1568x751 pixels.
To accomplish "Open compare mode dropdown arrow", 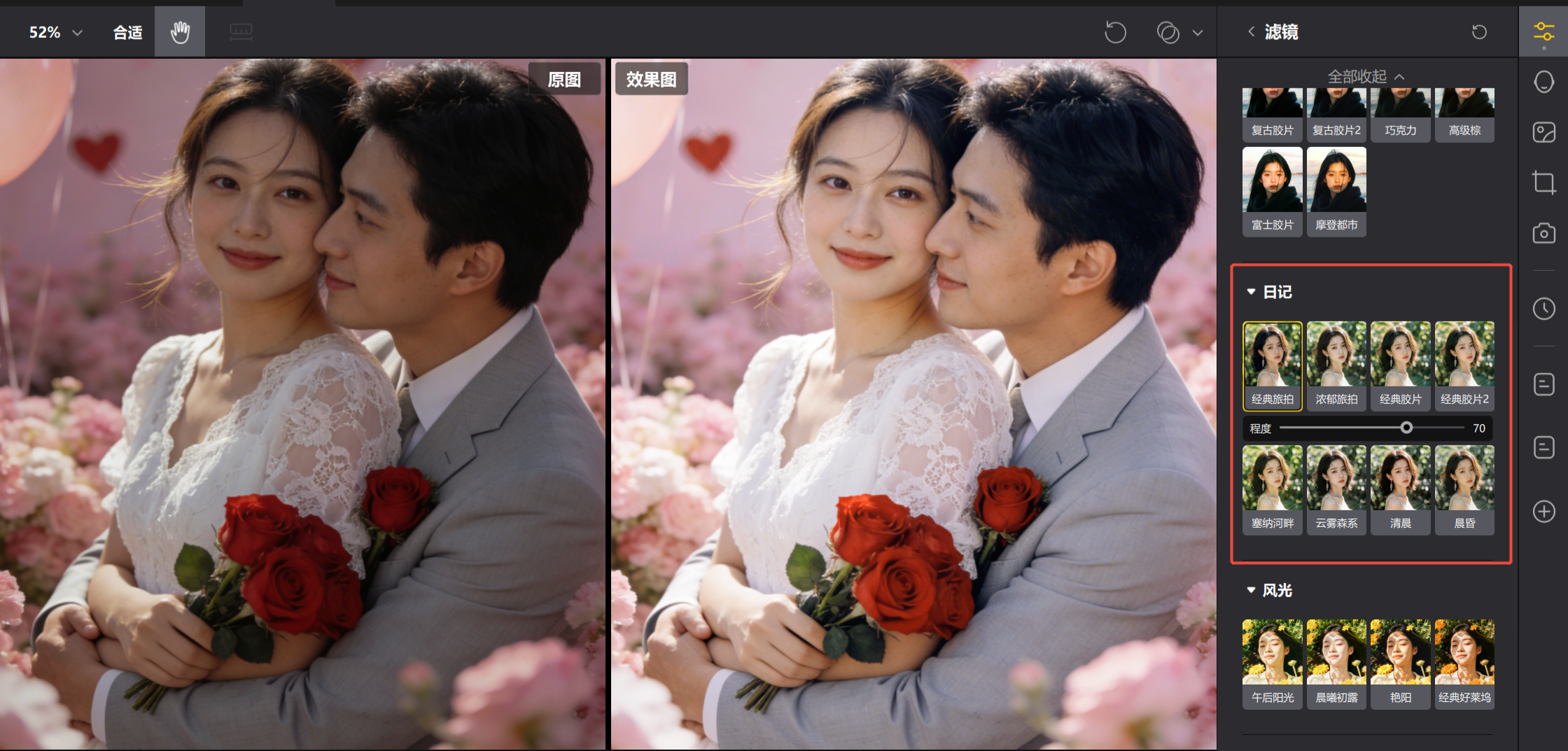I will coord(1198,32).
